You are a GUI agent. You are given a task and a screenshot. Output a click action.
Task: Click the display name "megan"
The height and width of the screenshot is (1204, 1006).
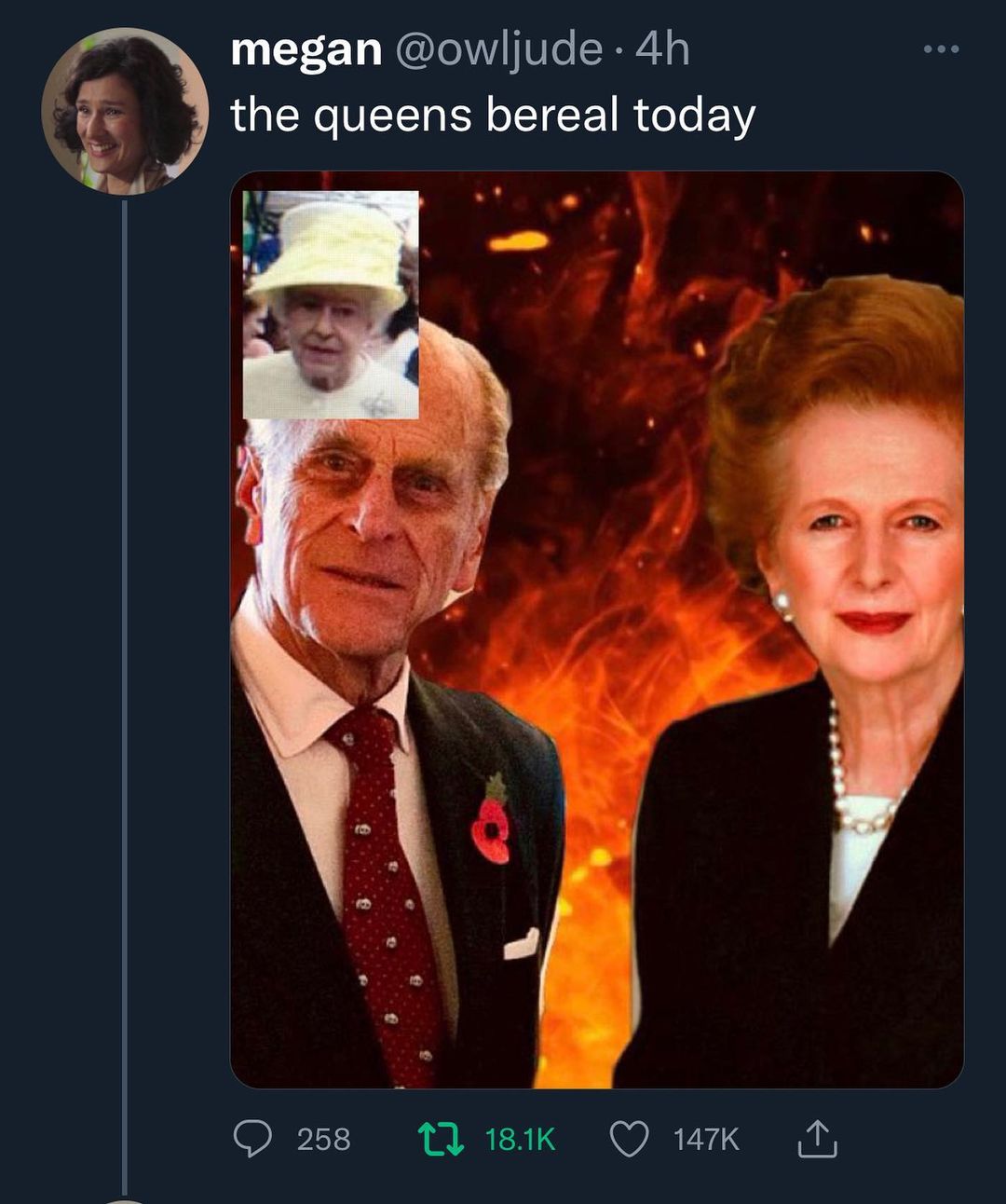tap(306, 48)
